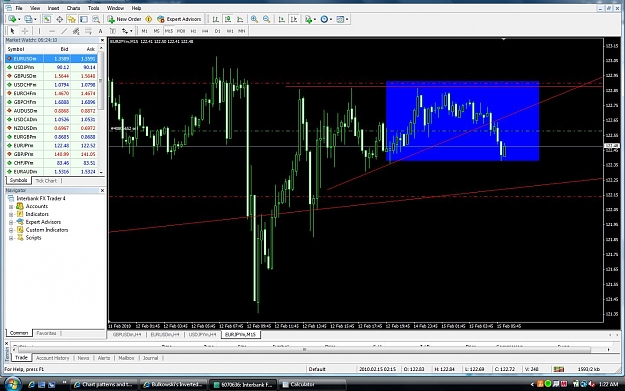The height and width of the screenshot is (391, 625).
Task: Select the text label tool
Action: click(113, 31)
